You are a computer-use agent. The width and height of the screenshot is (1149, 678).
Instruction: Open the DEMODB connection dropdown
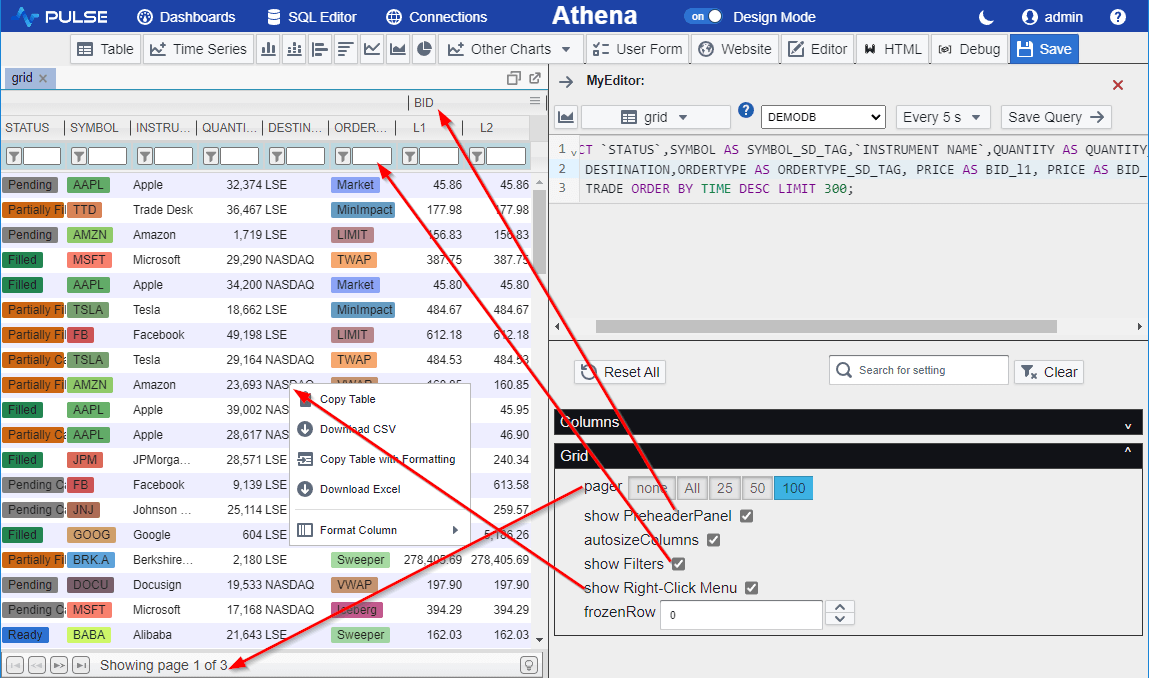tap(824, 117)
